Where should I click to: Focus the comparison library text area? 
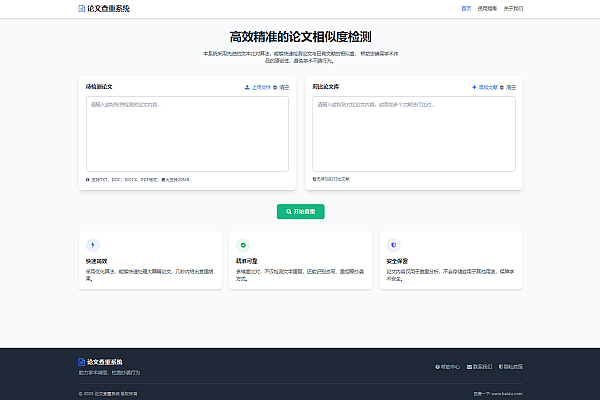[414, 134]
